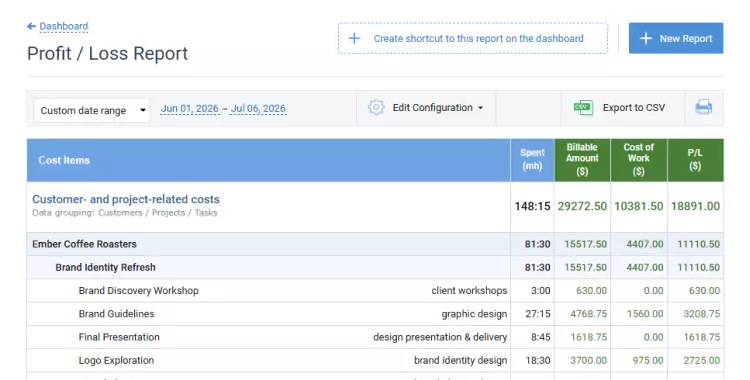Open Customer- and project-related costs heading

pyautogui.click(x=126, y=199)
